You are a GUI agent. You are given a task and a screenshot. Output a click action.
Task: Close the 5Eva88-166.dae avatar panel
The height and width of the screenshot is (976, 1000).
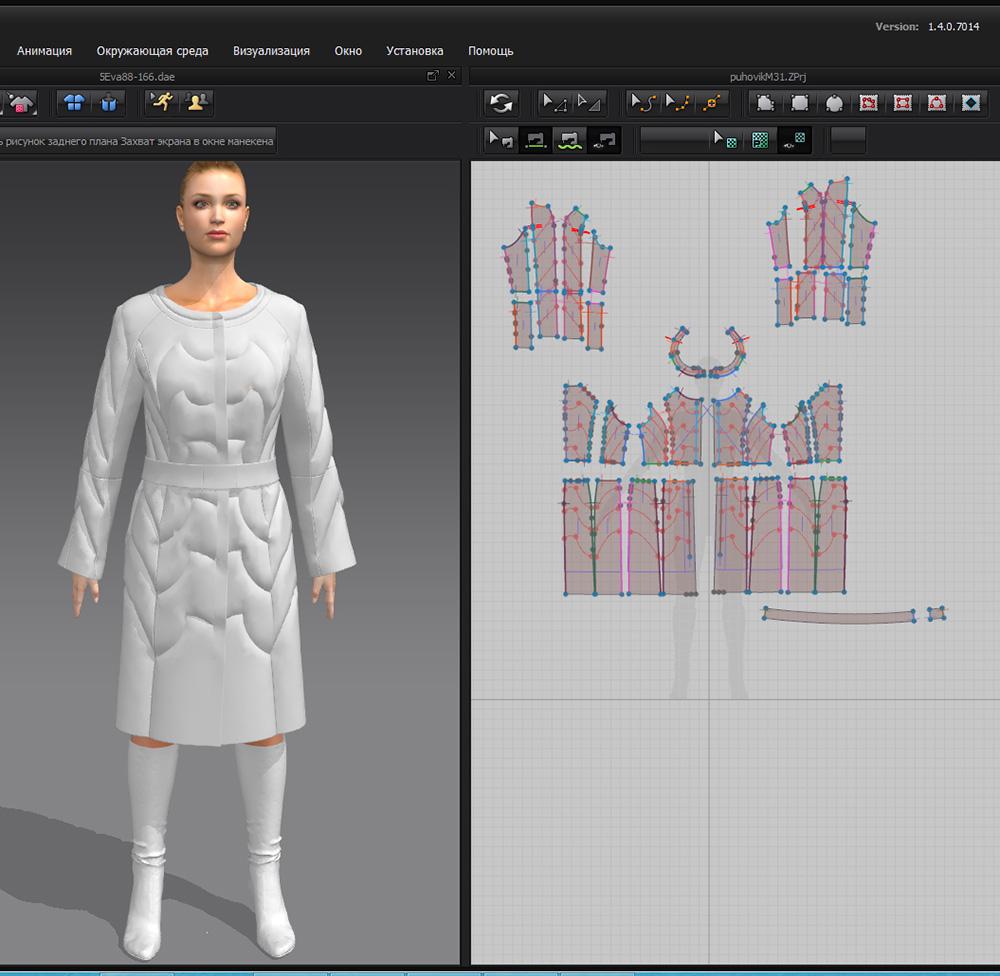(x=452, y=76)
